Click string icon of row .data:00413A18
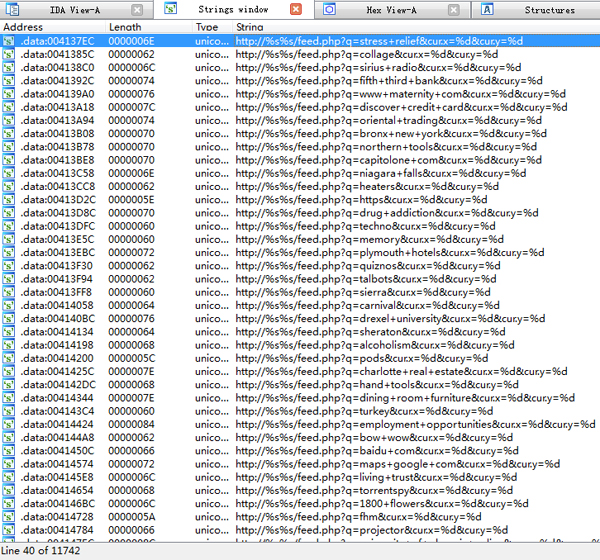Screen dimensions: 600x560 point(9,107)
